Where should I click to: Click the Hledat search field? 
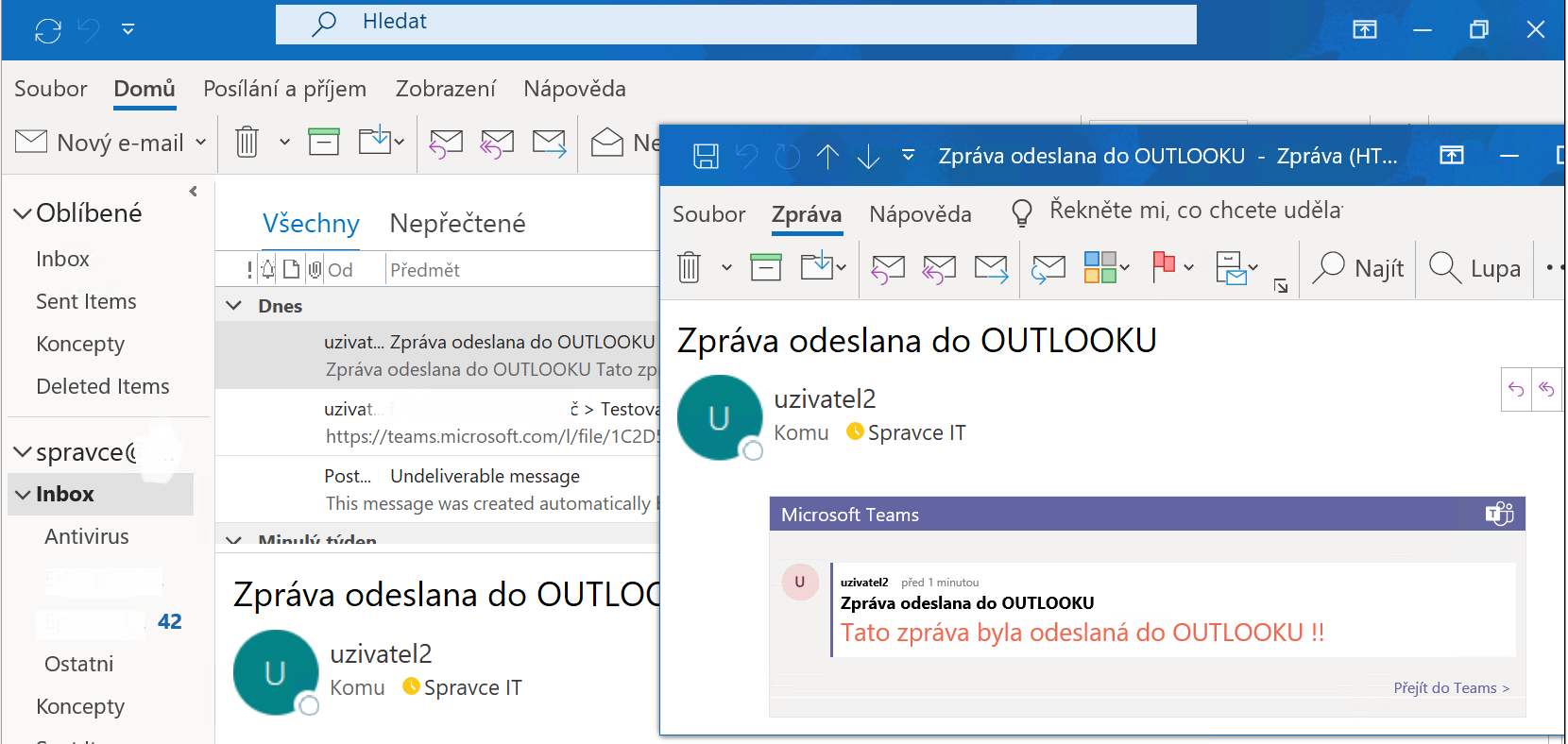pyautogui.click(x=736, y=24)
